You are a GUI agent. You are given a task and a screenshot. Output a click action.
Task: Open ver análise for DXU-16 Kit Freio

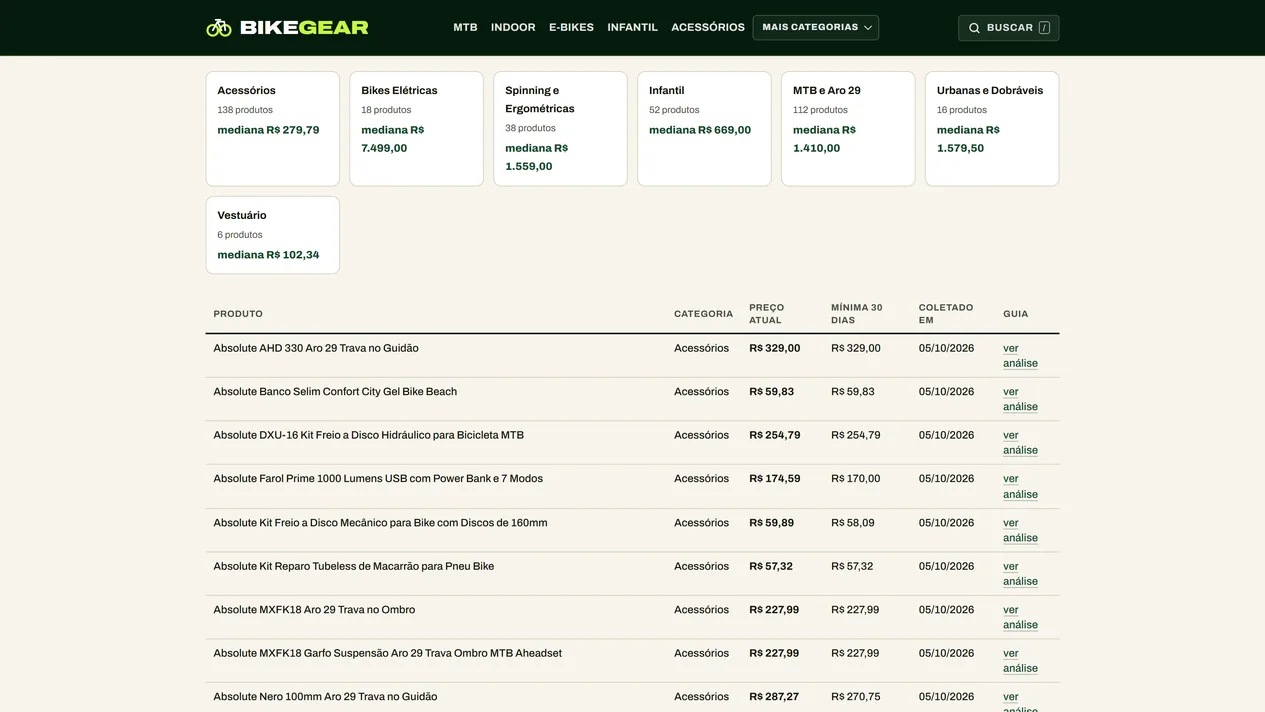pos(1020,443)
